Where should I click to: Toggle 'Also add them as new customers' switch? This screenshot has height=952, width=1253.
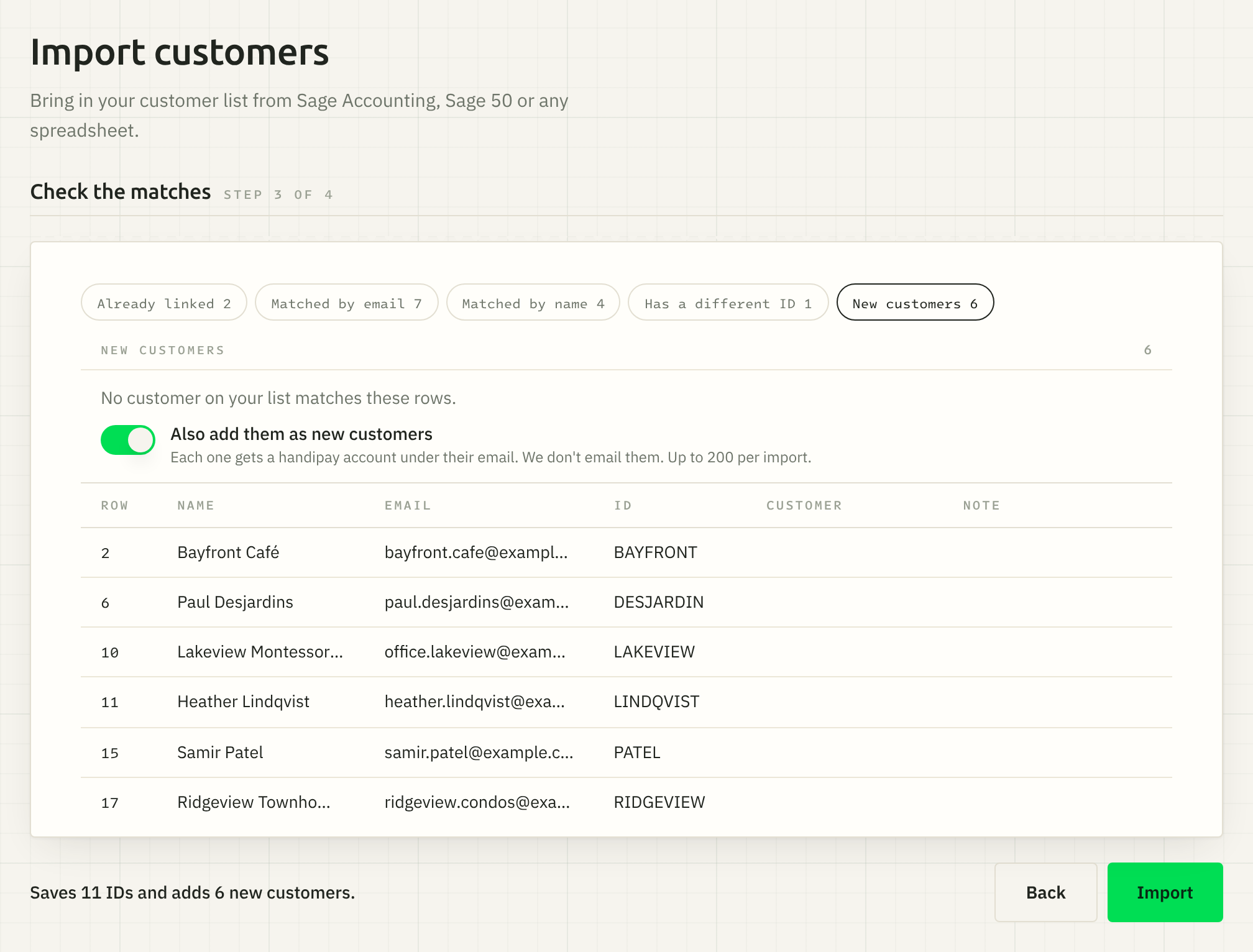[128, 440]
